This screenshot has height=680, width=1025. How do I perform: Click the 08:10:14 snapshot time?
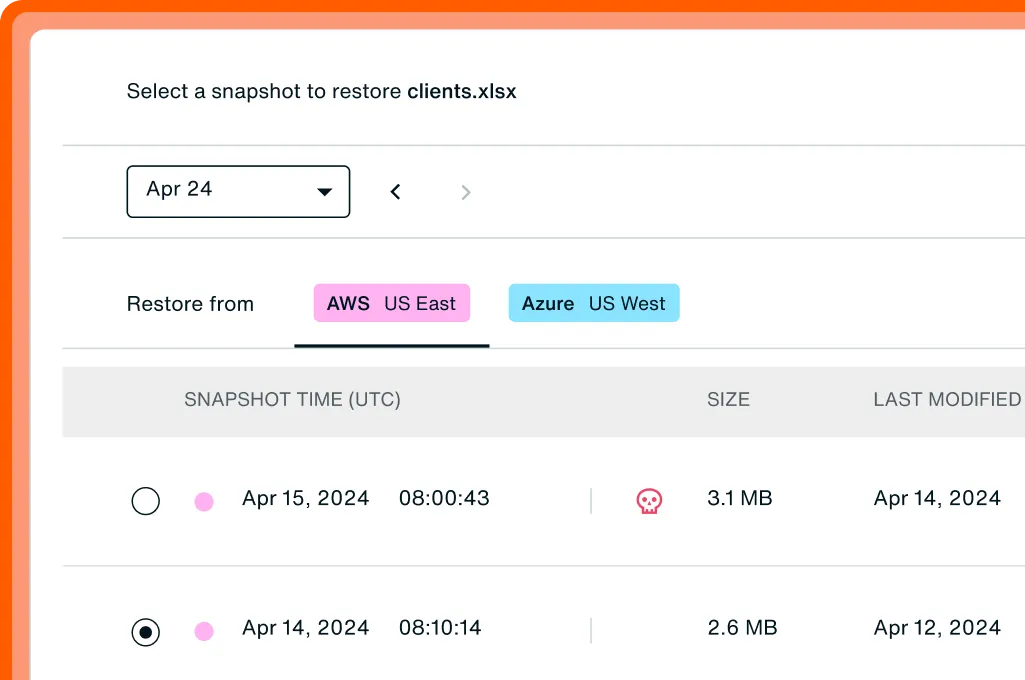440,628
